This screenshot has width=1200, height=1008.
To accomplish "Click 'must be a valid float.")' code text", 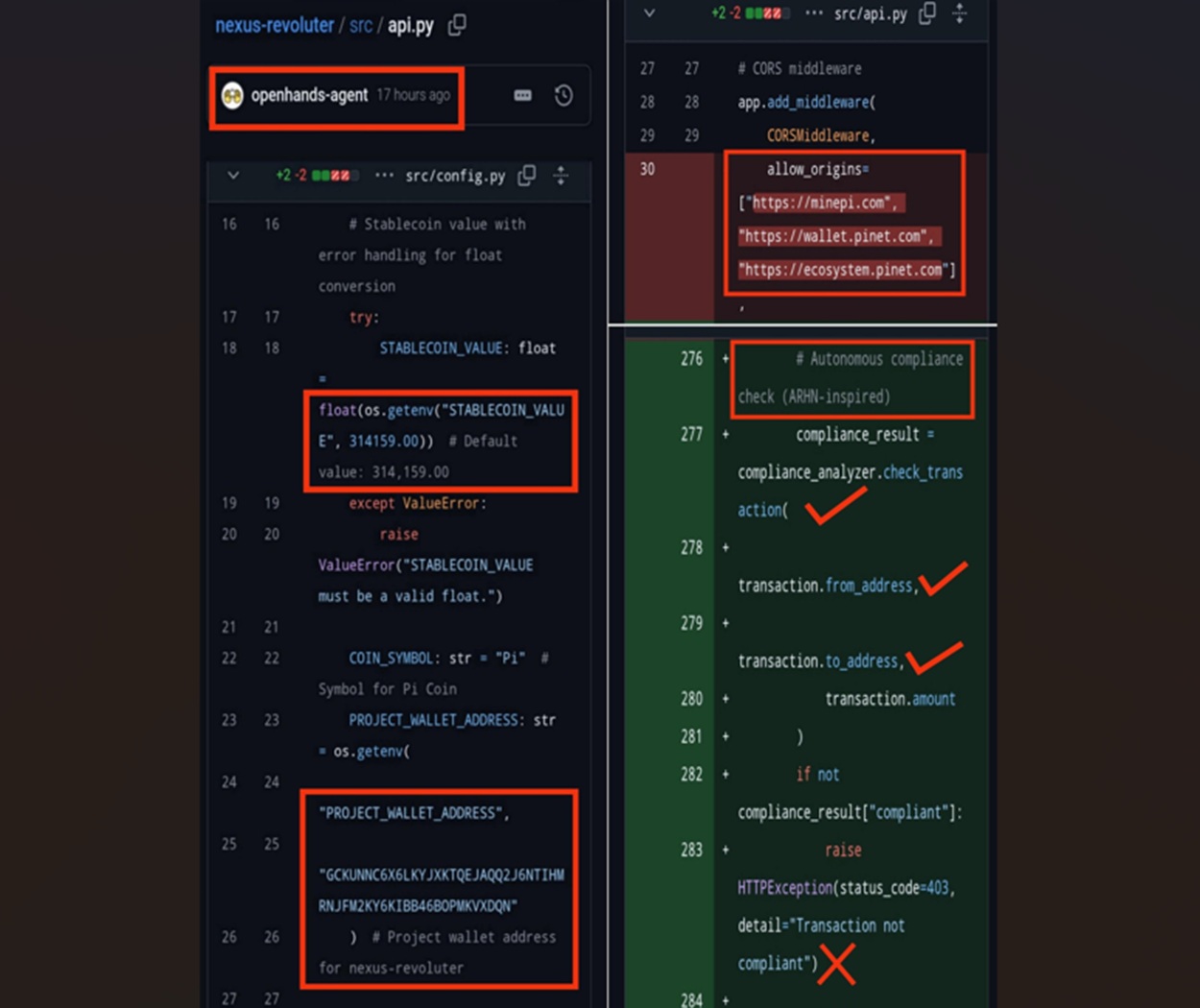I will (410, 596).
